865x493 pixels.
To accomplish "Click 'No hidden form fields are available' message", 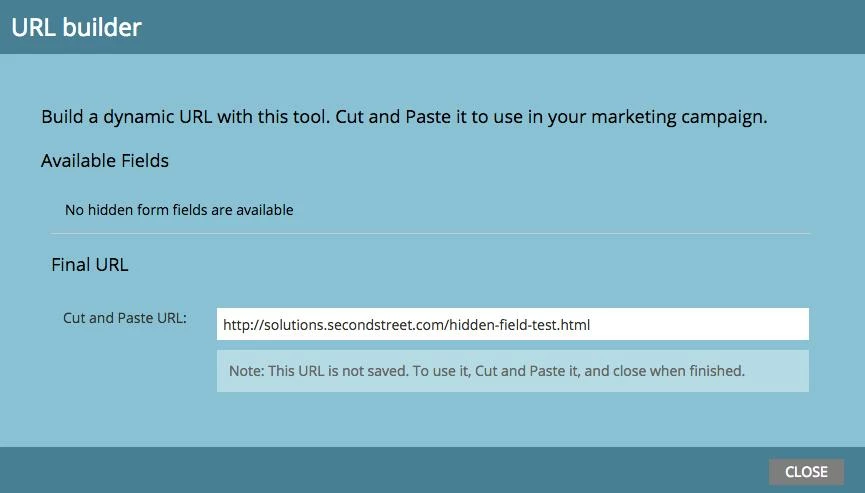I will tap(179, 210).
